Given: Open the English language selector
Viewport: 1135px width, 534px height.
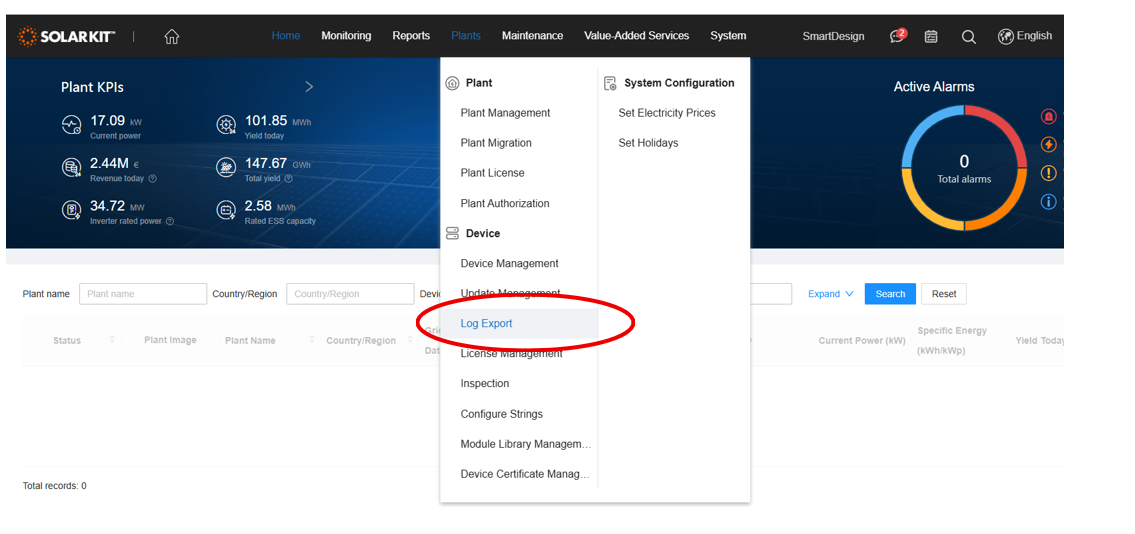Looking at the screenshot, I should [1025, 36].
